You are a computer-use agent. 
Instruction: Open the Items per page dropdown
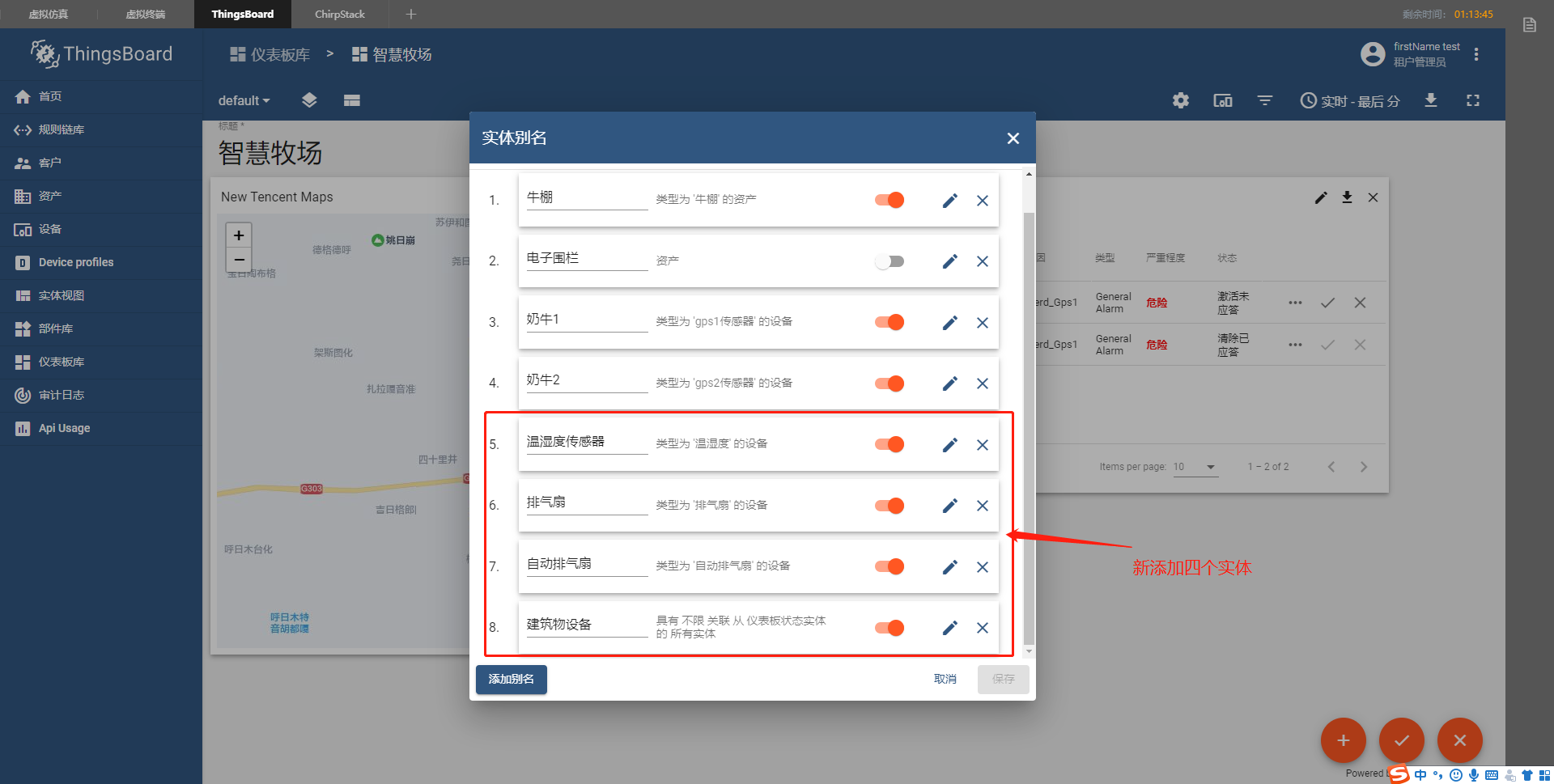[1195, 467]
